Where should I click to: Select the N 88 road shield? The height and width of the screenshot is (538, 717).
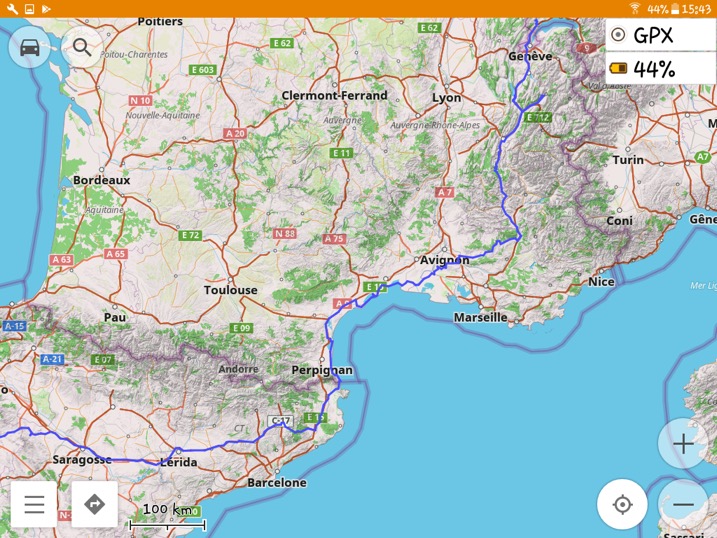click(x=284, y=233)
